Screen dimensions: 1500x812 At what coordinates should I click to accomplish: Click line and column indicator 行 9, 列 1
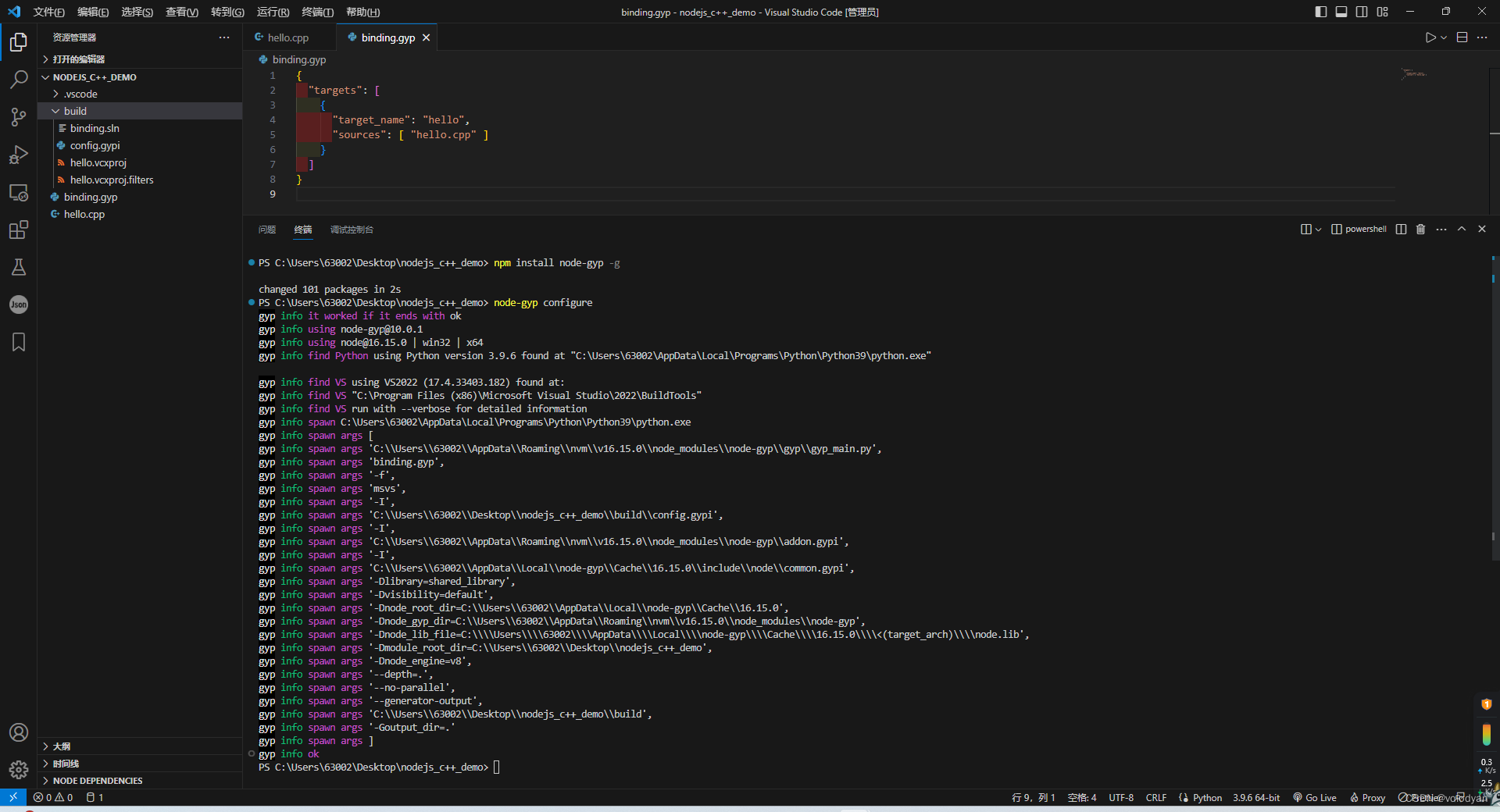click(1033, 797)
